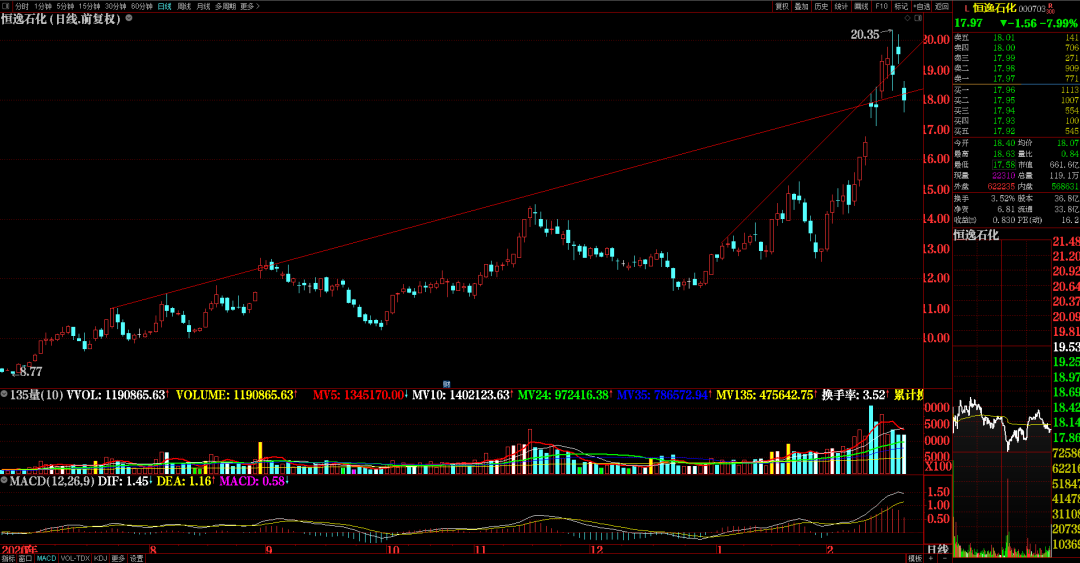Add stock via +自选 button

(x=922, y=6)
